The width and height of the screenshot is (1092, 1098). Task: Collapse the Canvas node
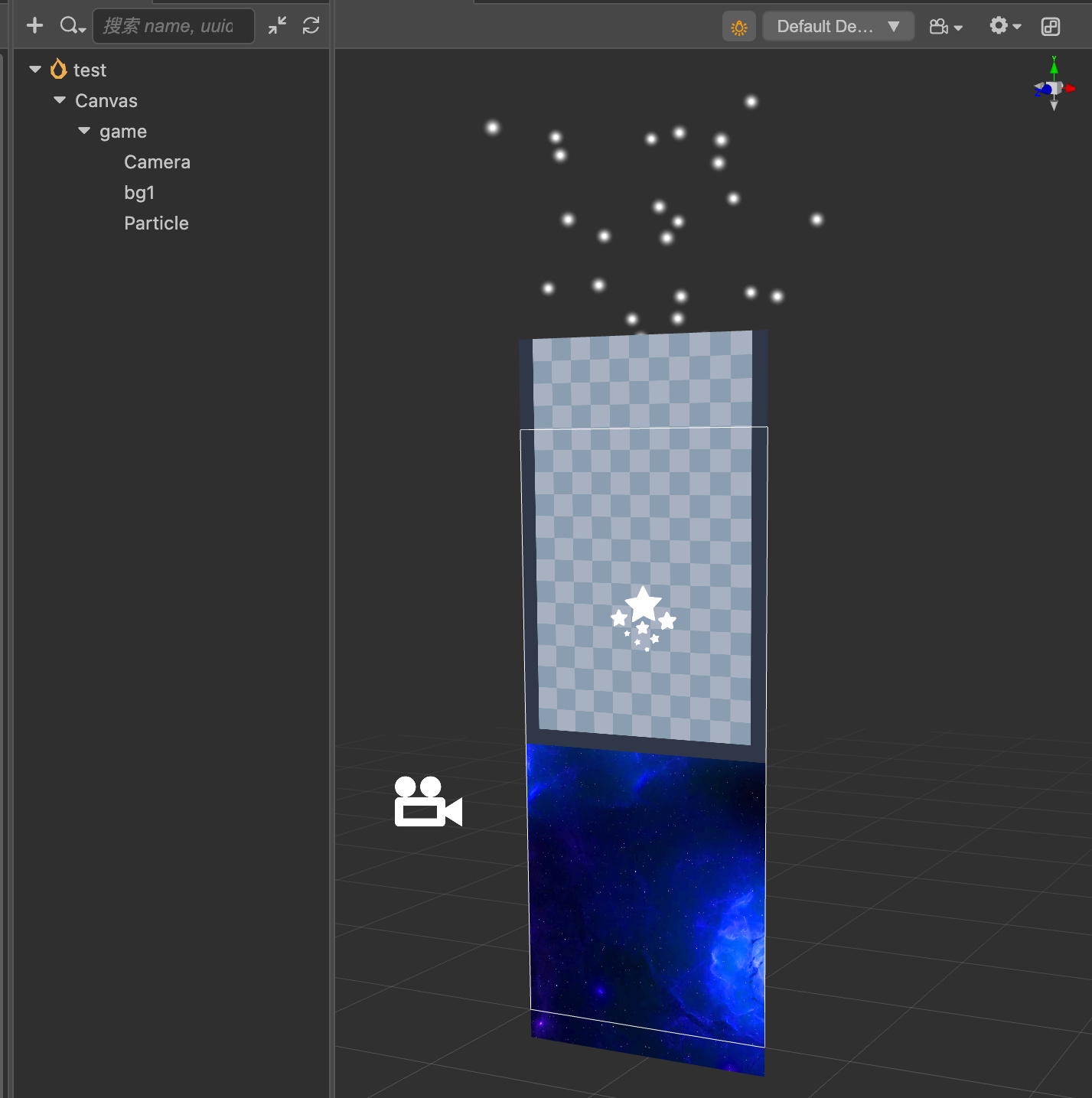(60, 100)
